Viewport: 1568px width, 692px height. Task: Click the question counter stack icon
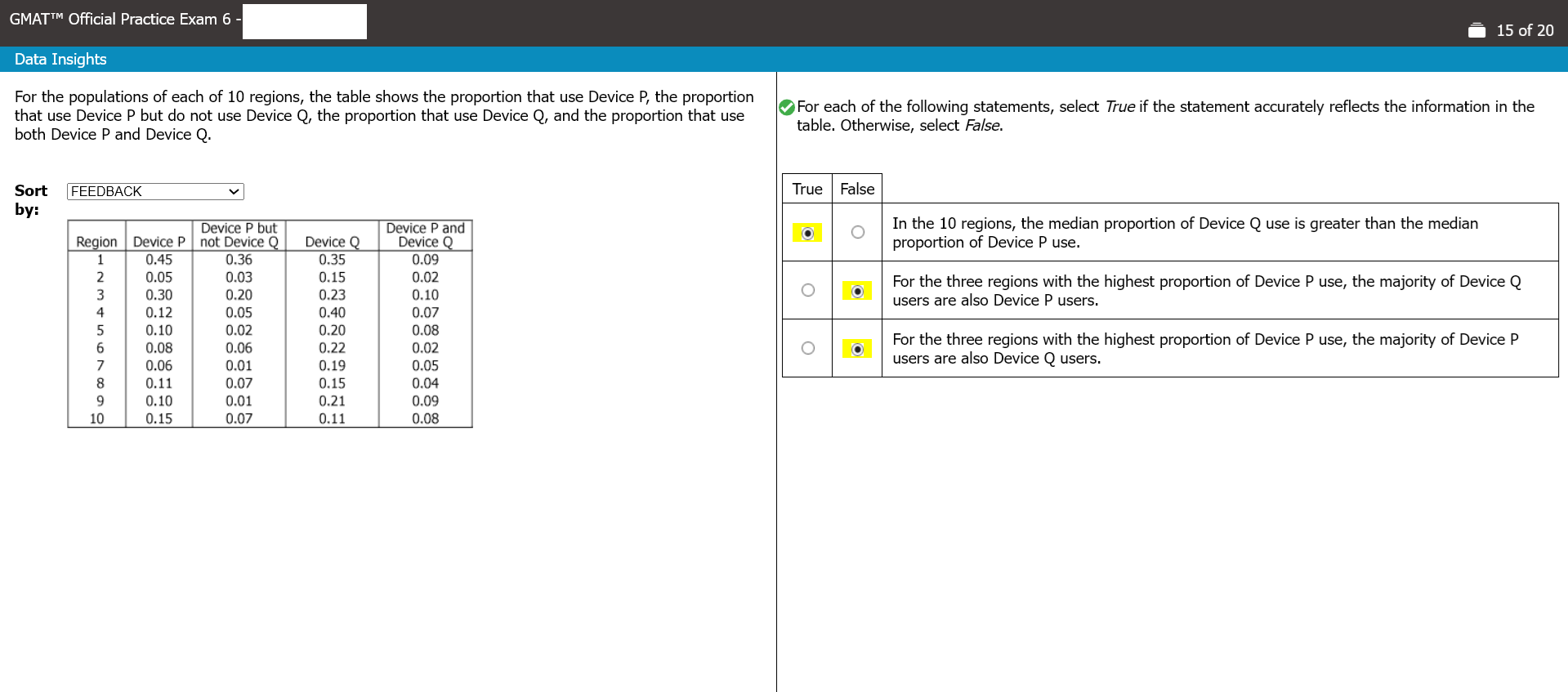click(1476, 30)
